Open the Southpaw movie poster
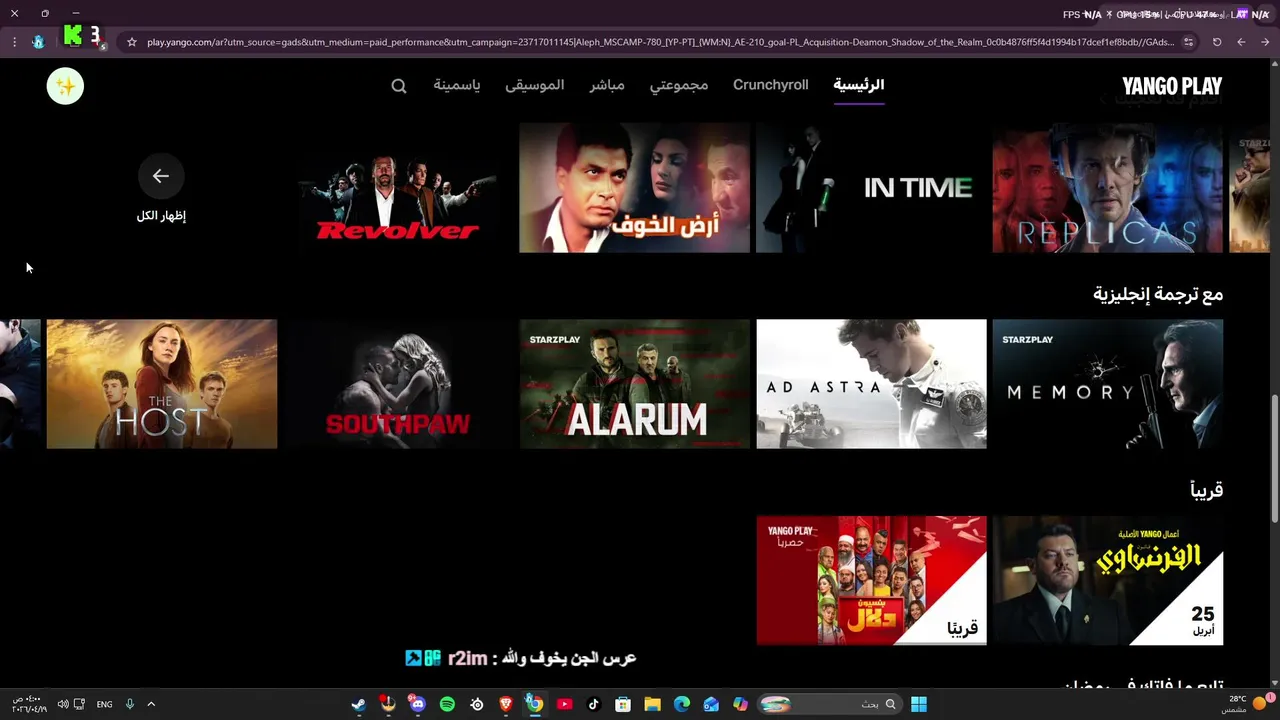Viewport: 1280px width, 720px height. [398, 384]
